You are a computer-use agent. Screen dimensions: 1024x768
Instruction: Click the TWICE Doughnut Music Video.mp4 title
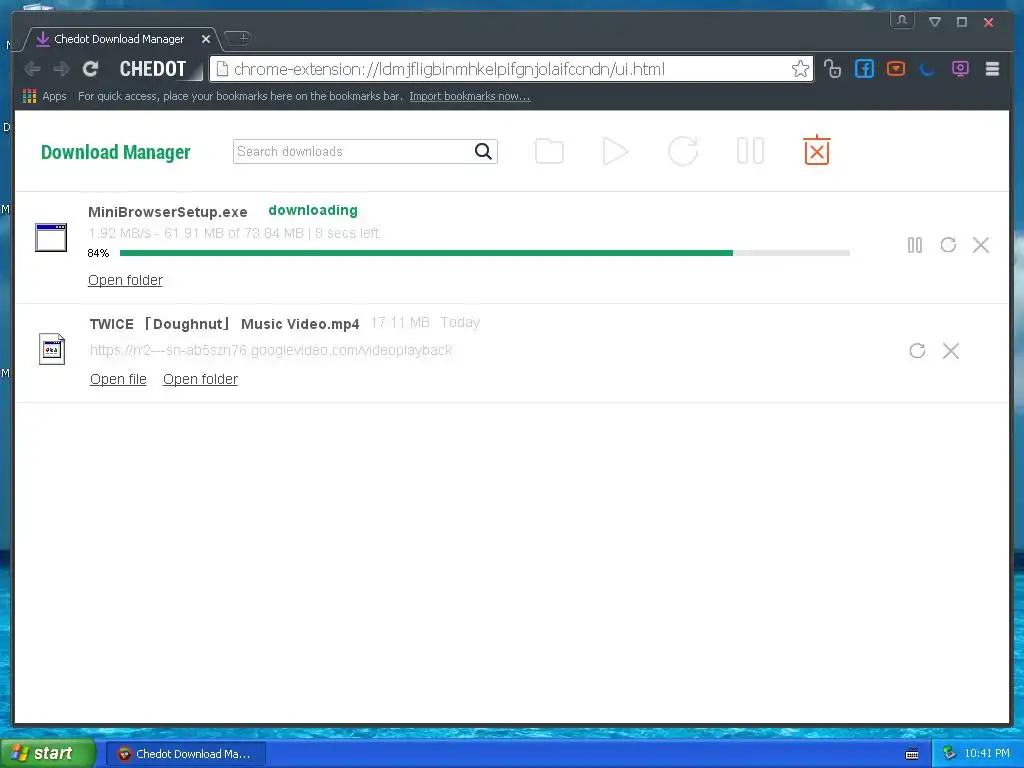click(x=225, y=324)
